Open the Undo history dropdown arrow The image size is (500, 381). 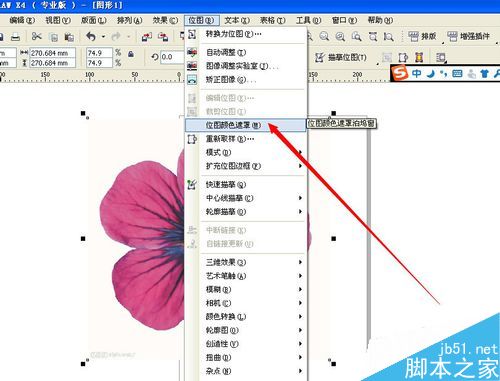tap(103, 37)
